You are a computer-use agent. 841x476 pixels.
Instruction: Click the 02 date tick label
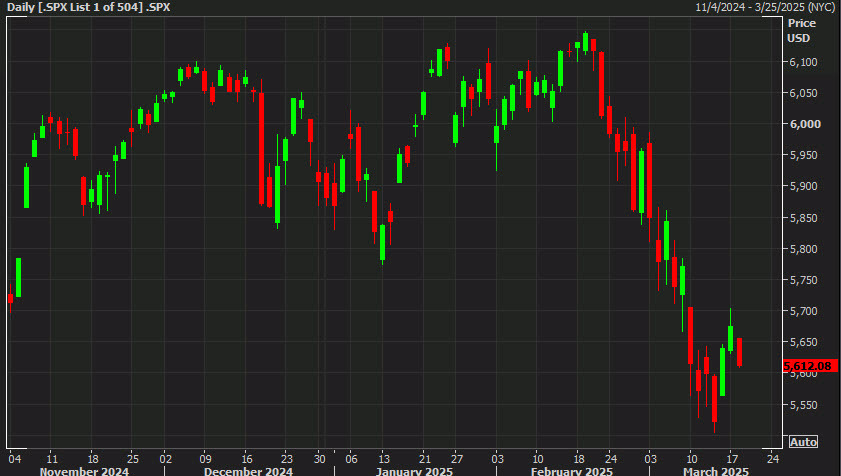pos(165,459)
